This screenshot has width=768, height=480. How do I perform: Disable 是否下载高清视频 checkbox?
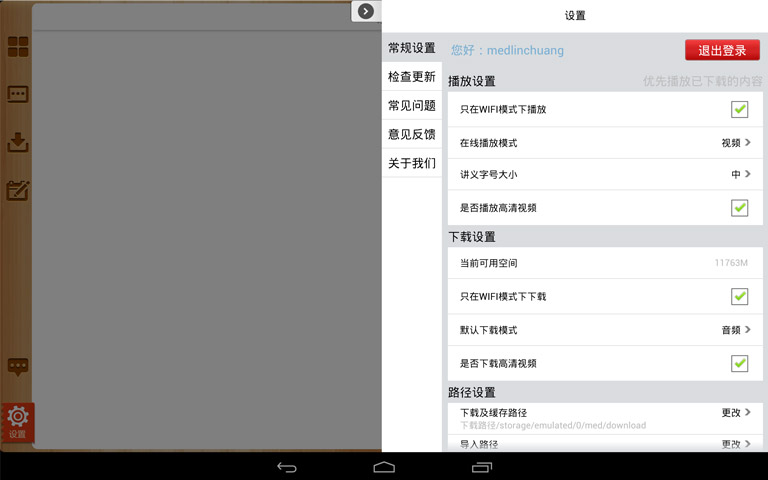point(739,363)
